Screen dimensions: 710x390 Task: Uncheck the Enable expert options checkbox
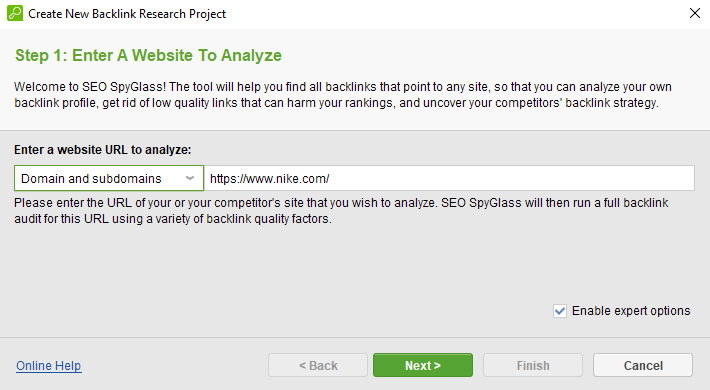pos(560,311)
